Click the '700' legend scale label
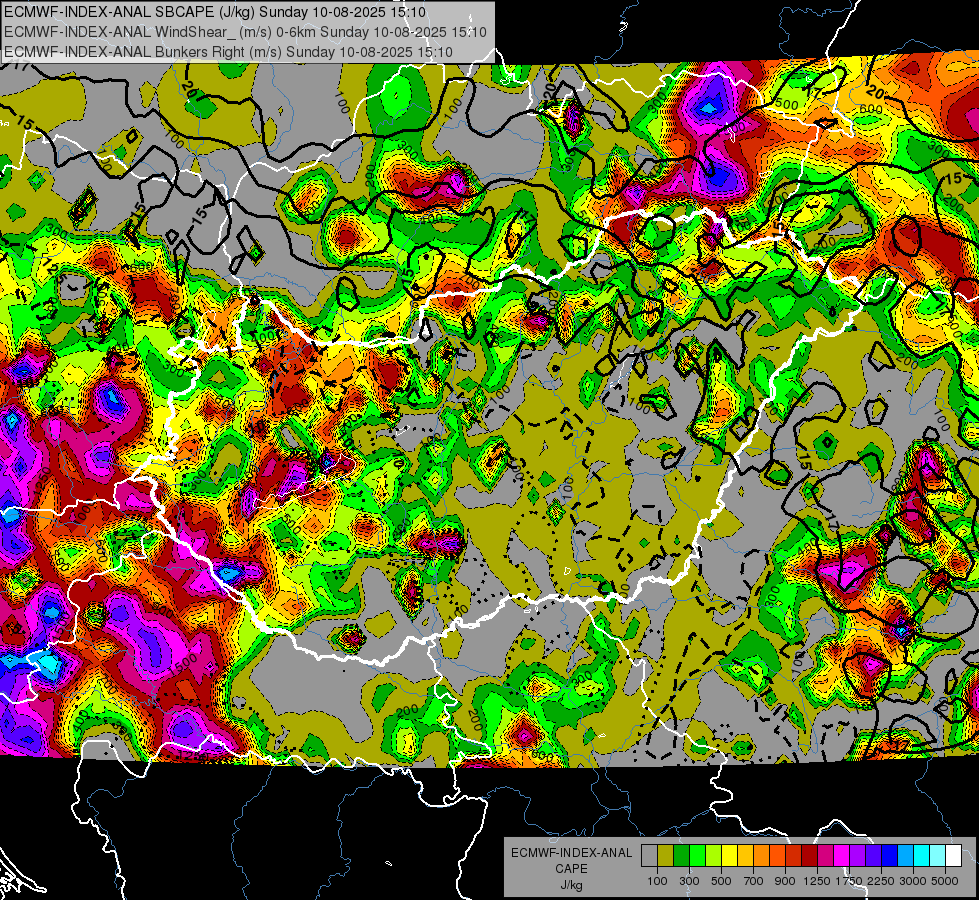This screenshot has height=900, width=979. click(x=754, y=881)
